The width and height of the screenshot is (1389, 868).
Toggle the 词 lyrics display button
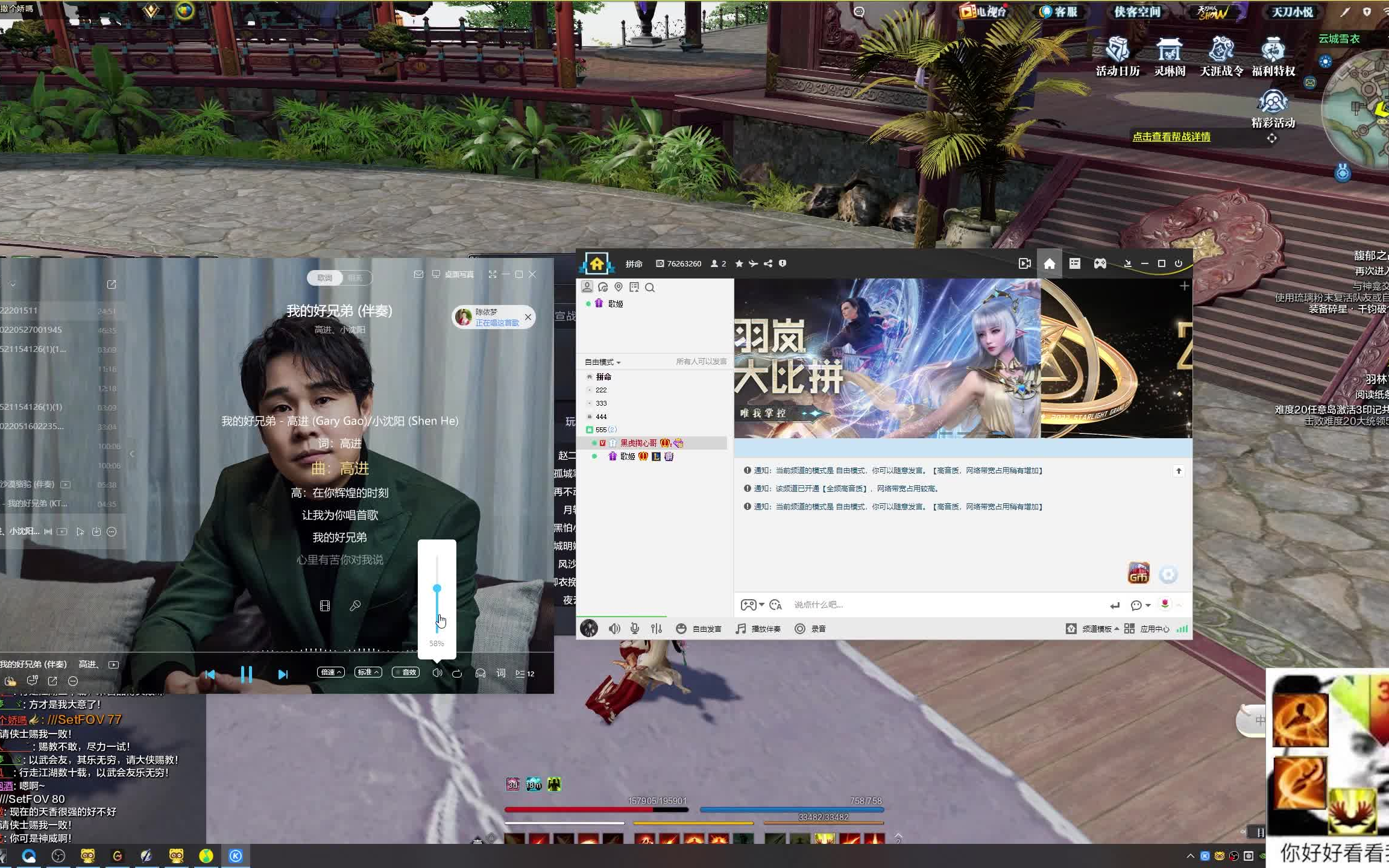pyautogui.click(x=501, y=673)
